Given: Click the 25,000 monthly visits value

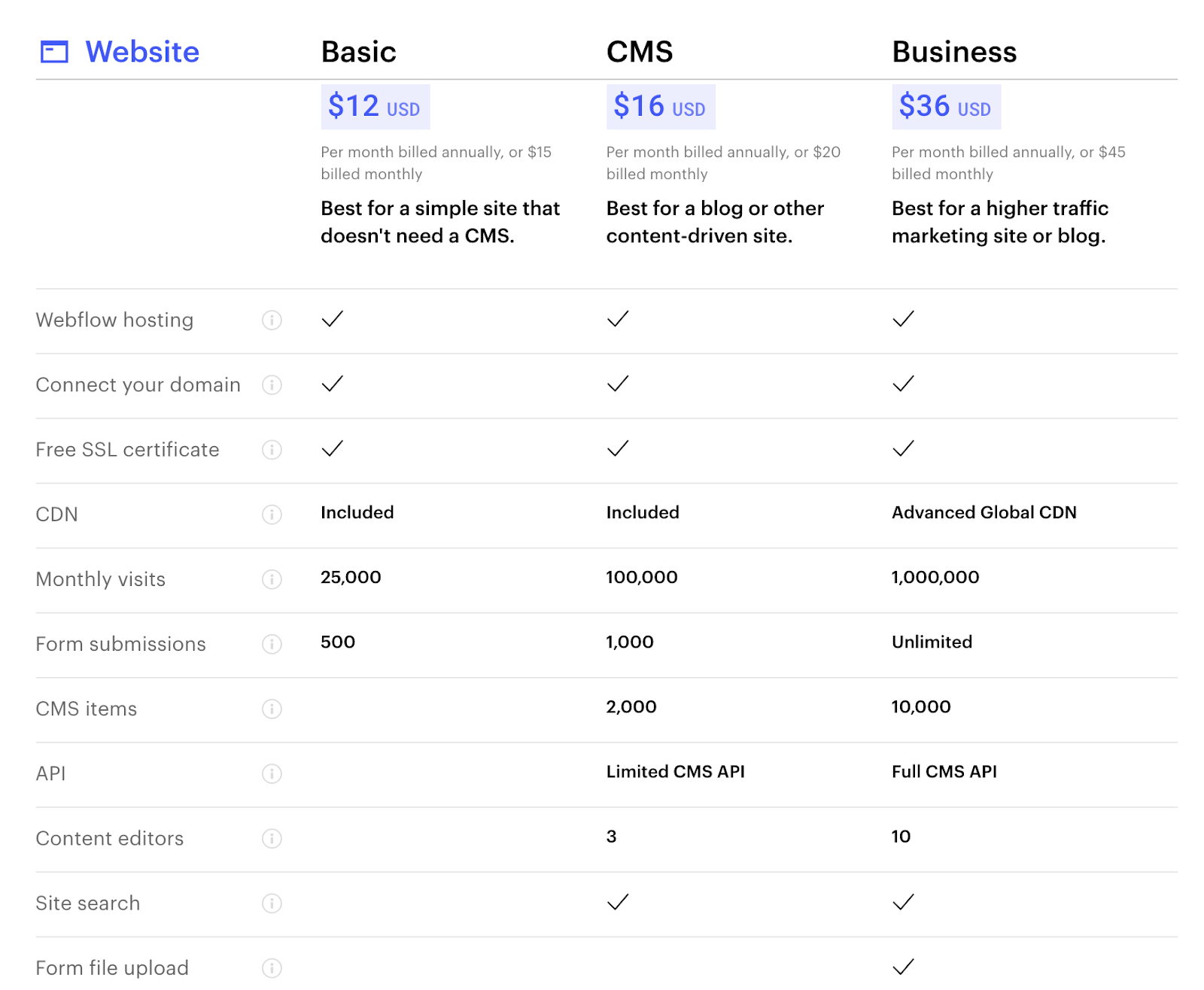Looking at the screenshot, I should tap(351, 577).
